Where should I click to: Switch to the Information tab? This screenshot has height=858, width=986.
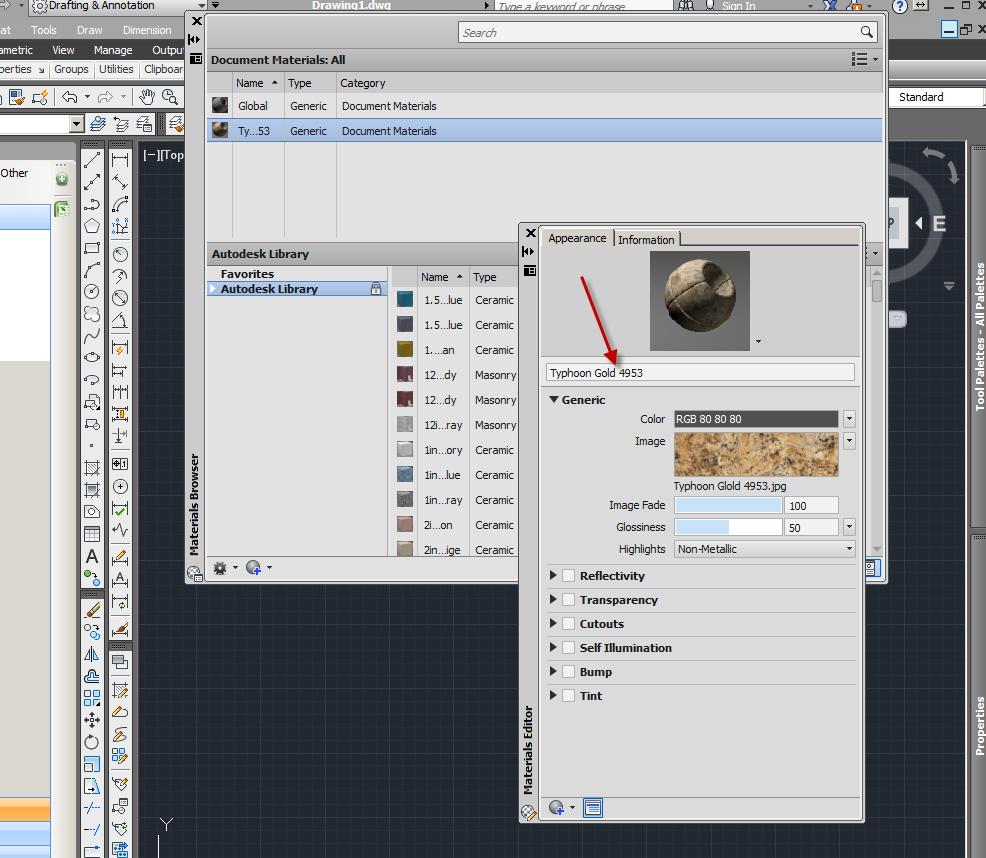click(x=646, y=240)
